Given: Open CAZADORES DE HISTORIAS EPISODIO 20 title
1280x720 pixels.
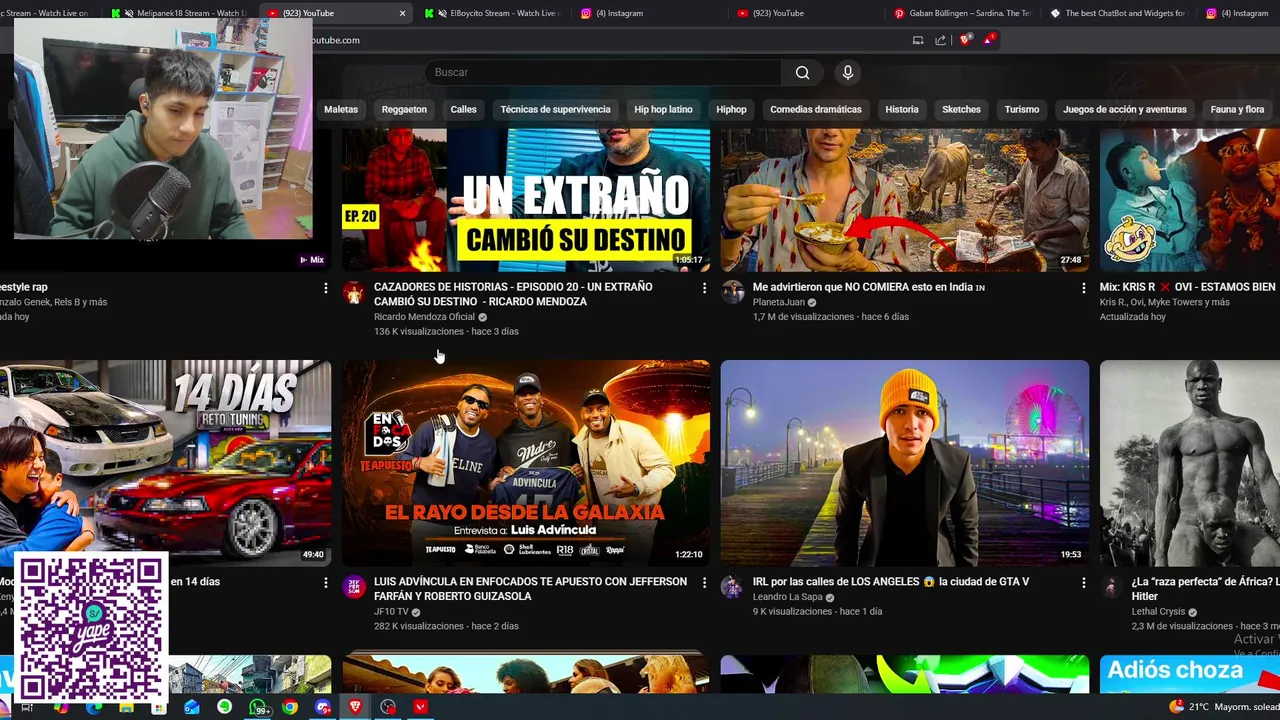Looking at the screenshot, I should 513,294.
